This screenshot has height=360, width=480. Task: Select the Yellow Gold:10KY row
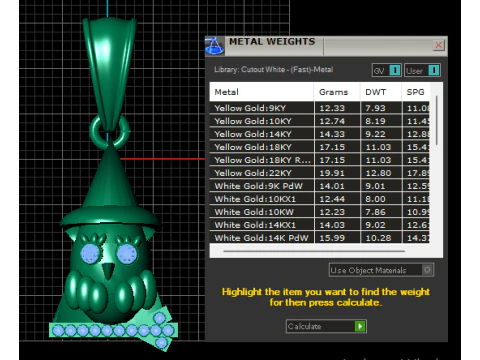(319, 121)
